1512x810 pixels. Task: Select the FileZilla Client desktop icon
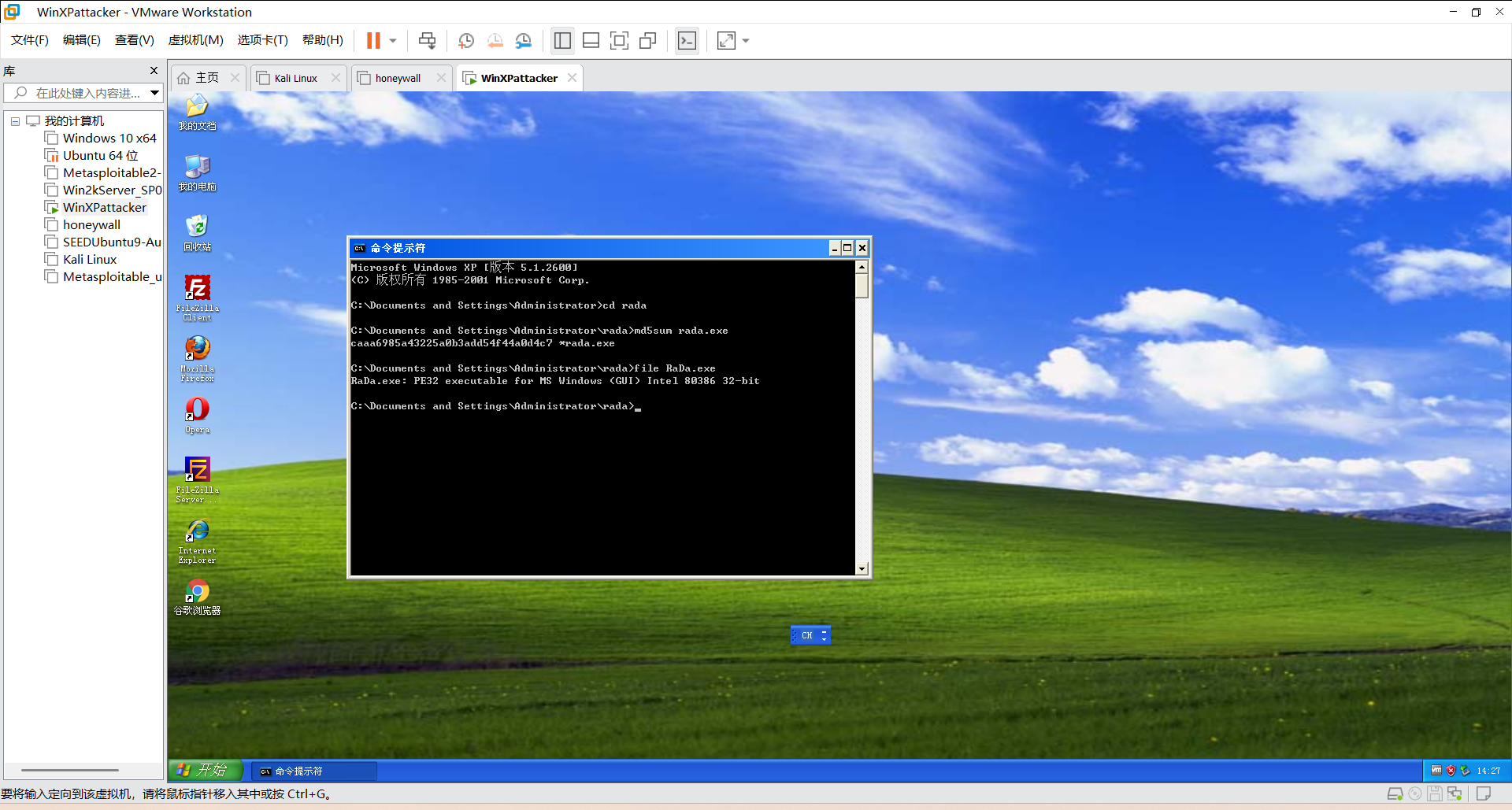click(197, 298)
